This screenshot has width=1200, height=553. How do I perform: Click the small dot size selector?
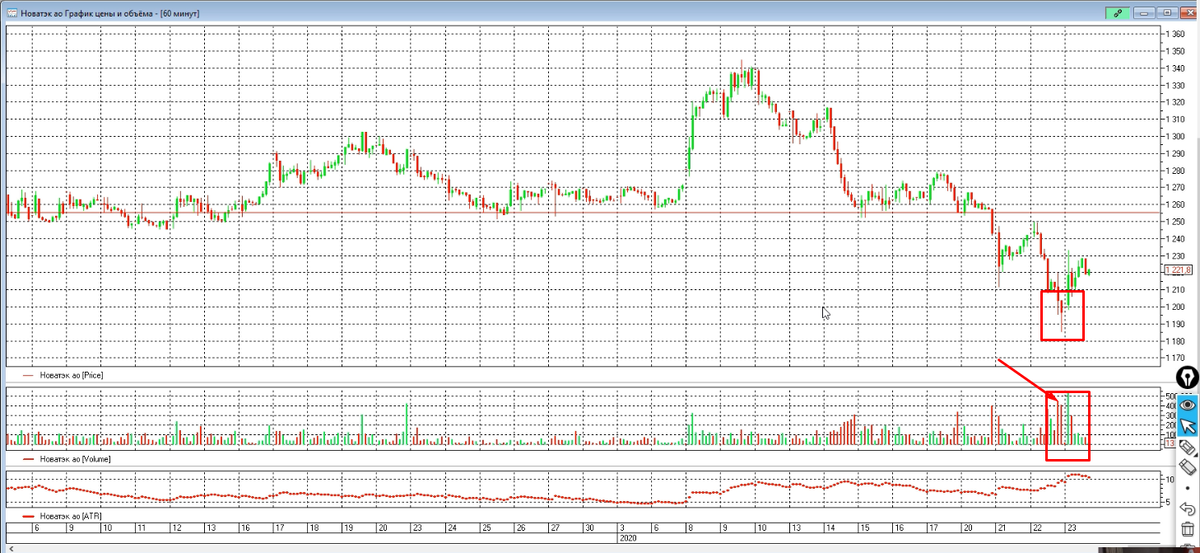(x=1187, y=488)
